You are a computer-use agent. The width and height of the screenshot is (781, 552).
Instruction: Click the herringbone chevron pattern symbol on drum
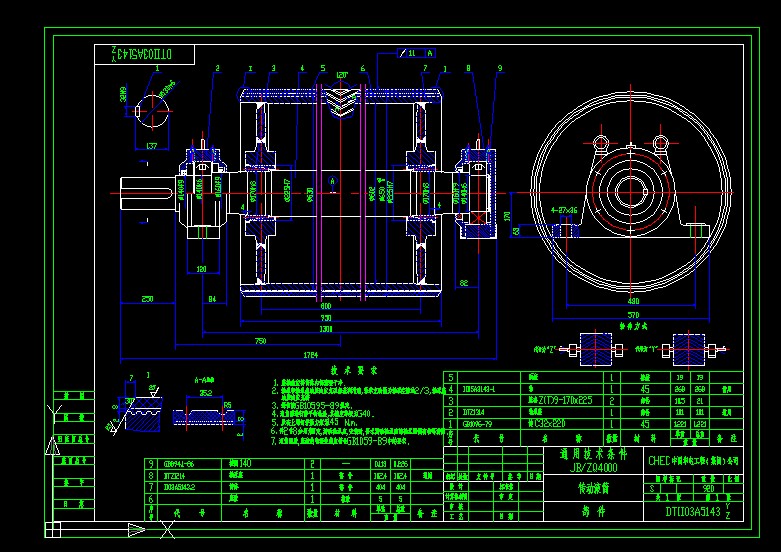tap(342, 101)
